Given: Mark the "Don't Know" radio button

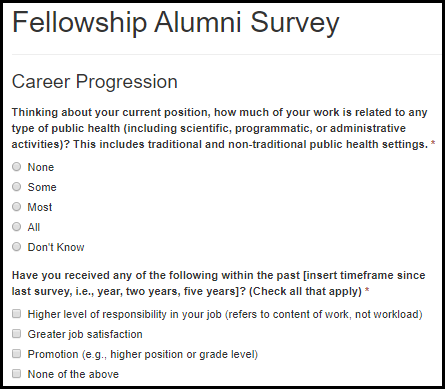Looking at the screenshot, I should (16, 247).
